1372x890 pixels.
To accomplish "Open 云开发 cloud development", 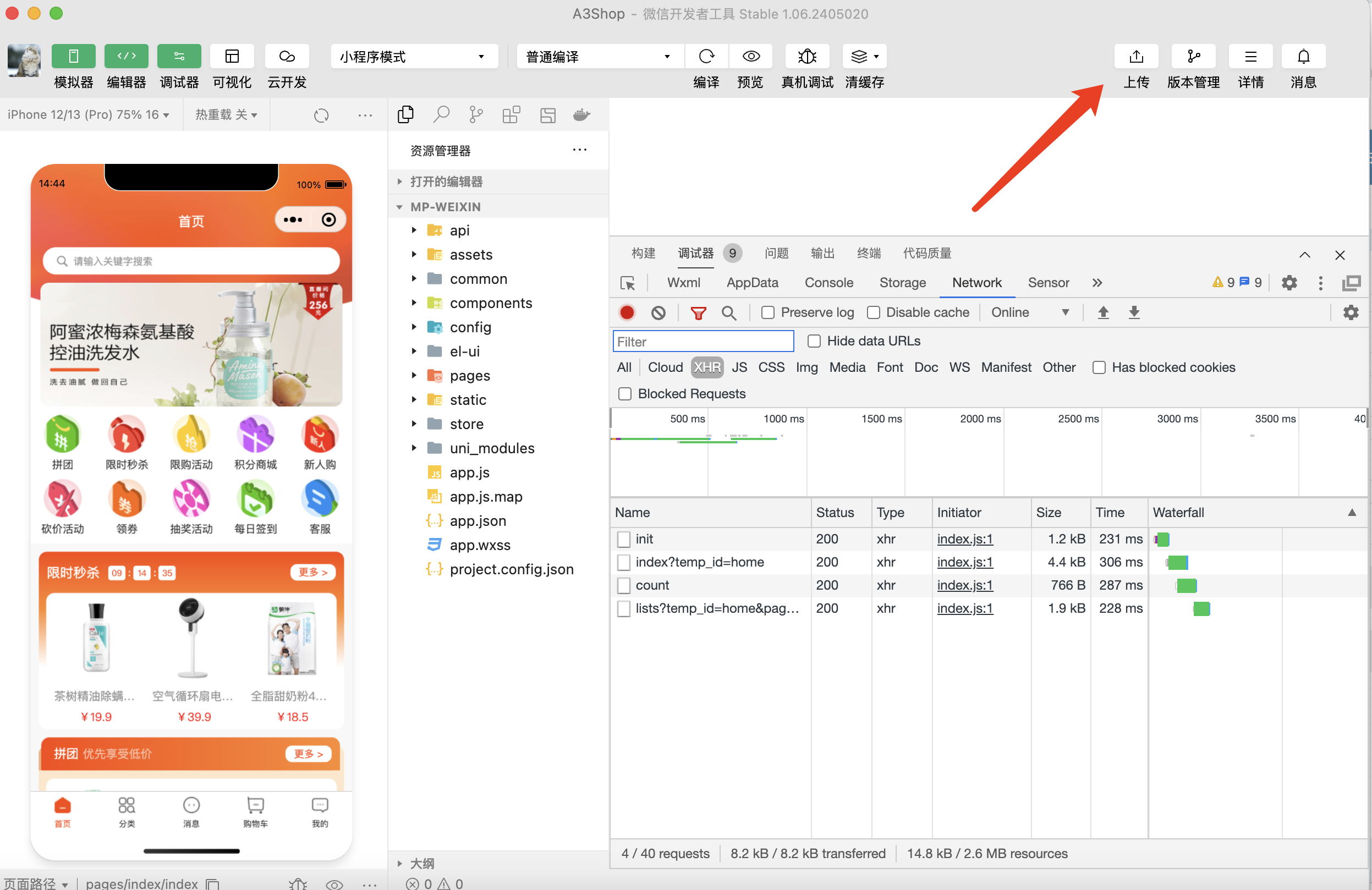I will coord(287,57).
